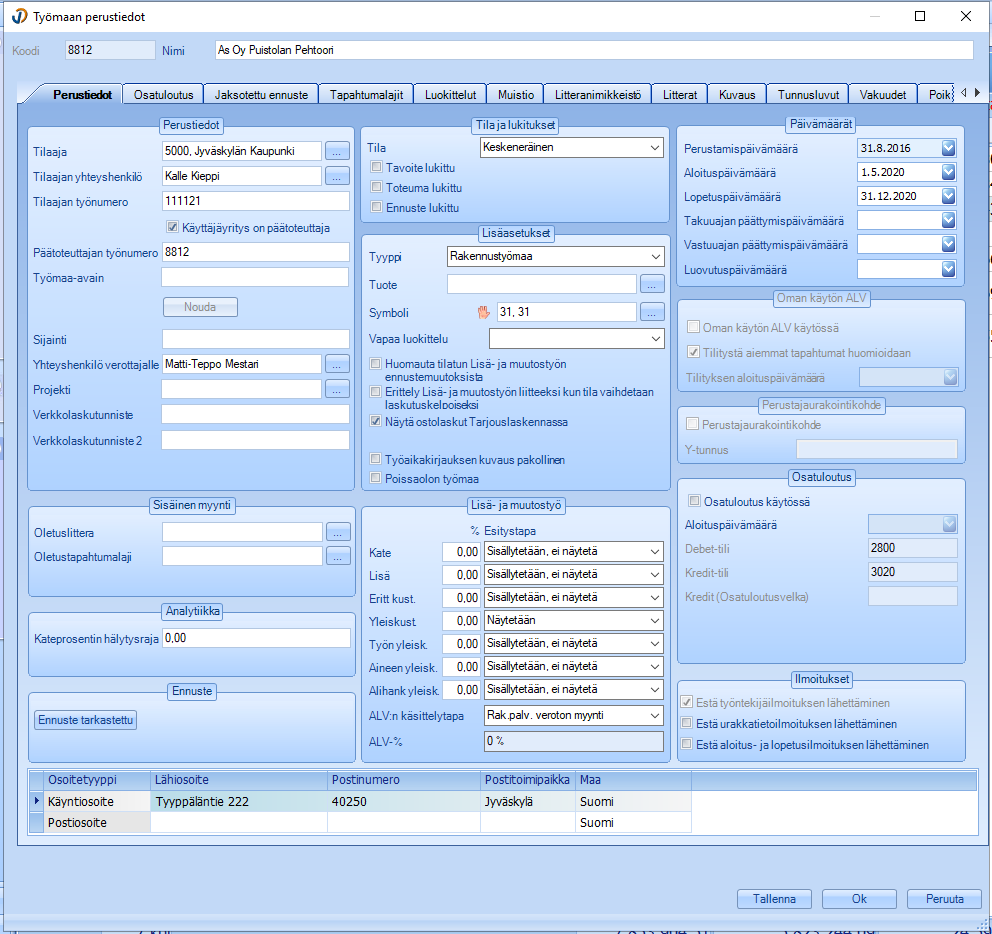
Task: Click the browse button next to Tilaaja field
Action: [337, 151]
